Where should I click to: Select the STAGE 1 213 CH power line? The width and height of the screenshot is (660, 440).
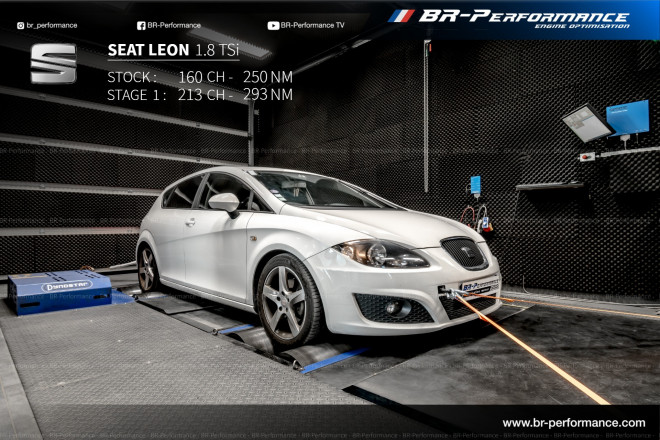199,95
